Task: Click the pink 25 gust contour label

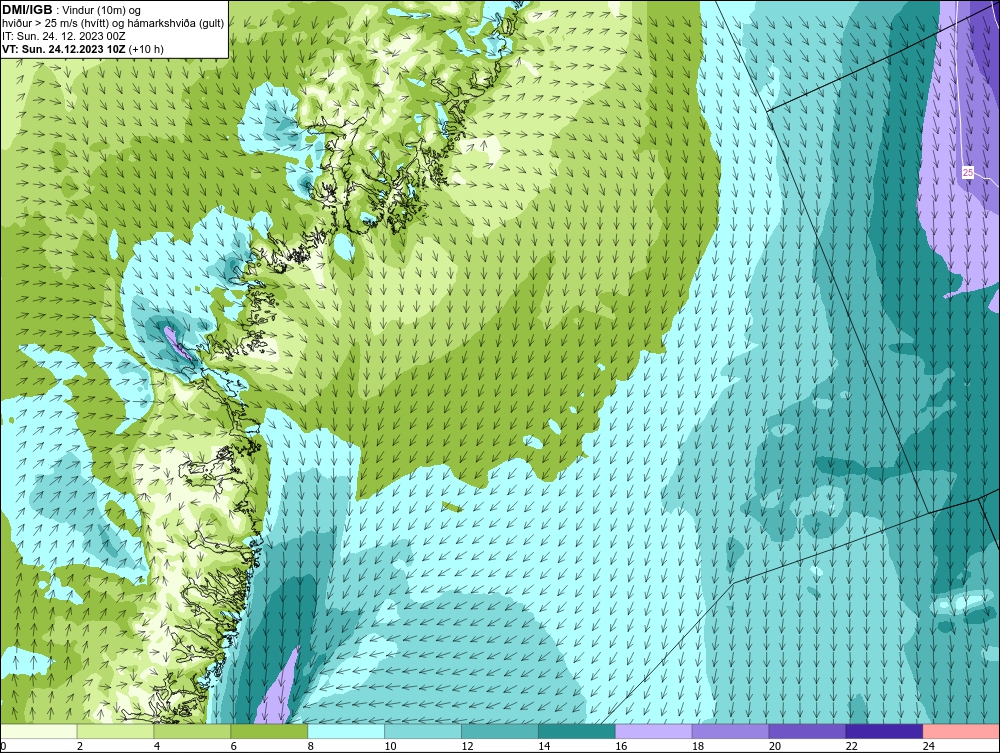Action: tap(967, 172)
